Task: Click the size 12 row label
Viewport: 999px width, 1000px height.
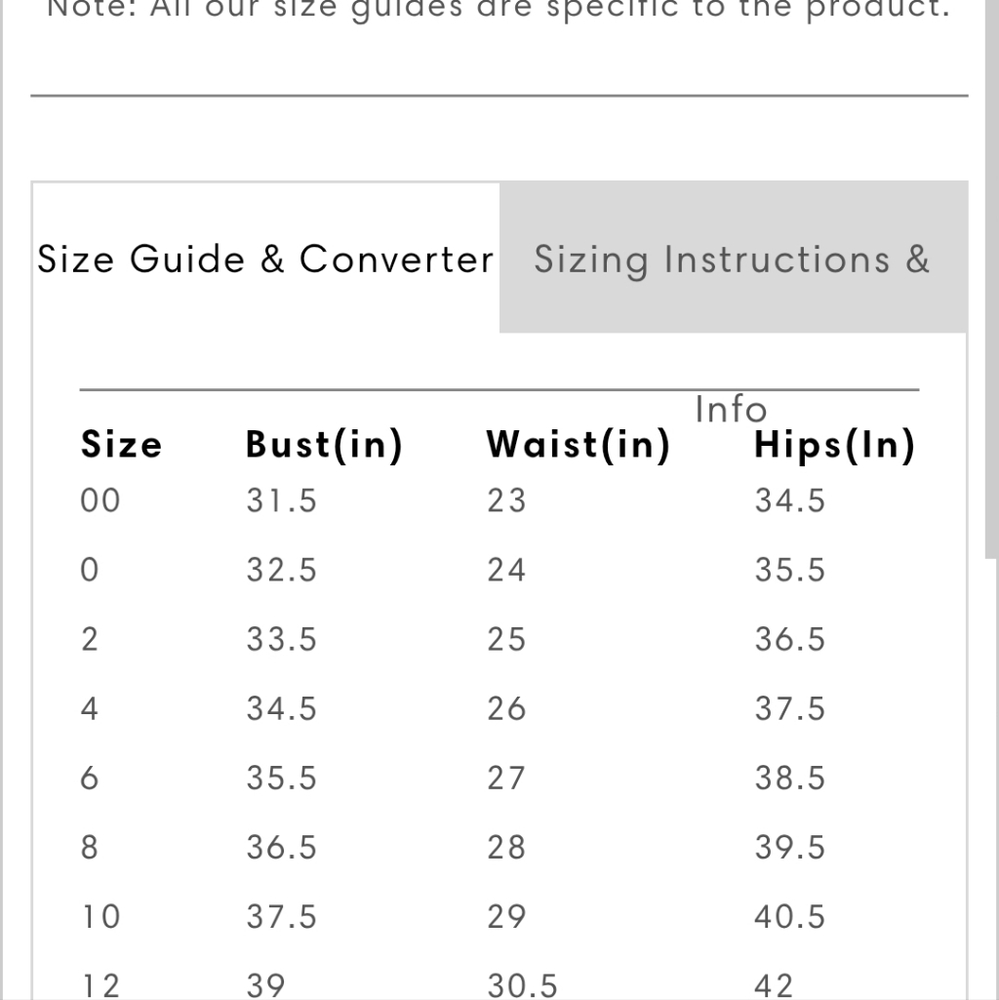Action: (100, 985)
